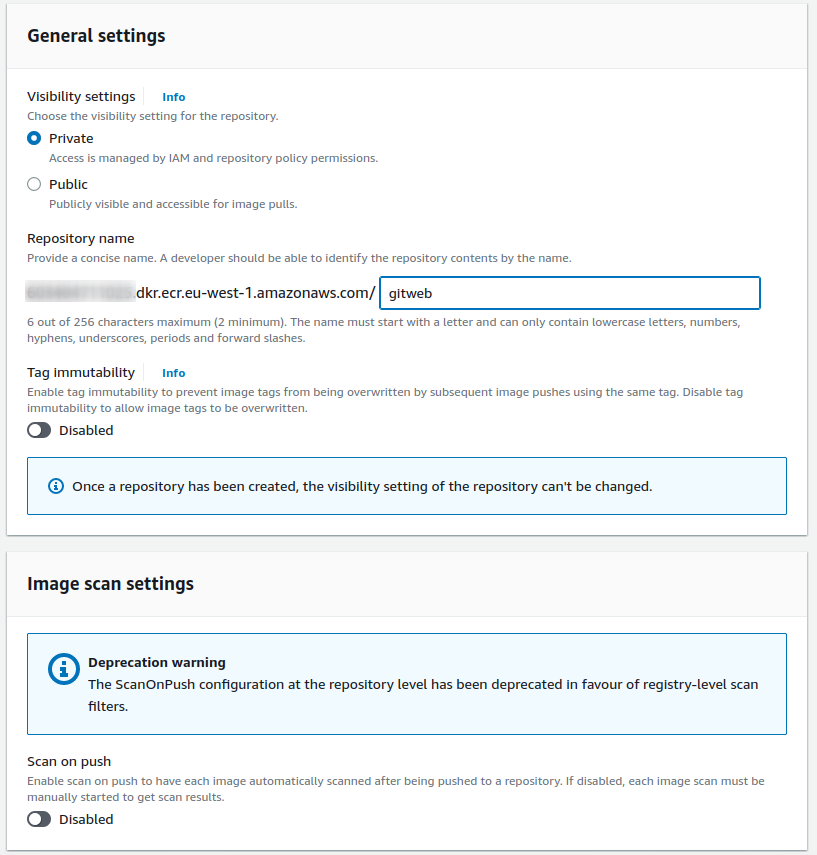This screenshot has width=817, height=855.
Task: Click the dkr.ecr.eu-west-1.amazonaws.com URL prefix
Action: click(255, 293)
